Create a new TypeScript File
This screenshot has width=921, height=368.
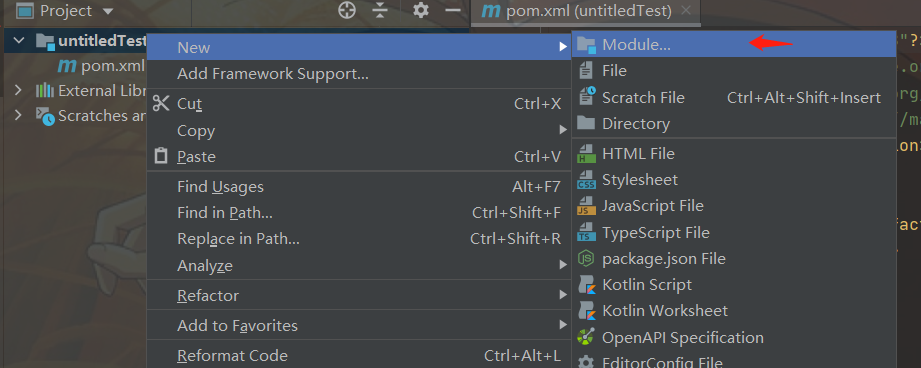click(x=734, y=232)
